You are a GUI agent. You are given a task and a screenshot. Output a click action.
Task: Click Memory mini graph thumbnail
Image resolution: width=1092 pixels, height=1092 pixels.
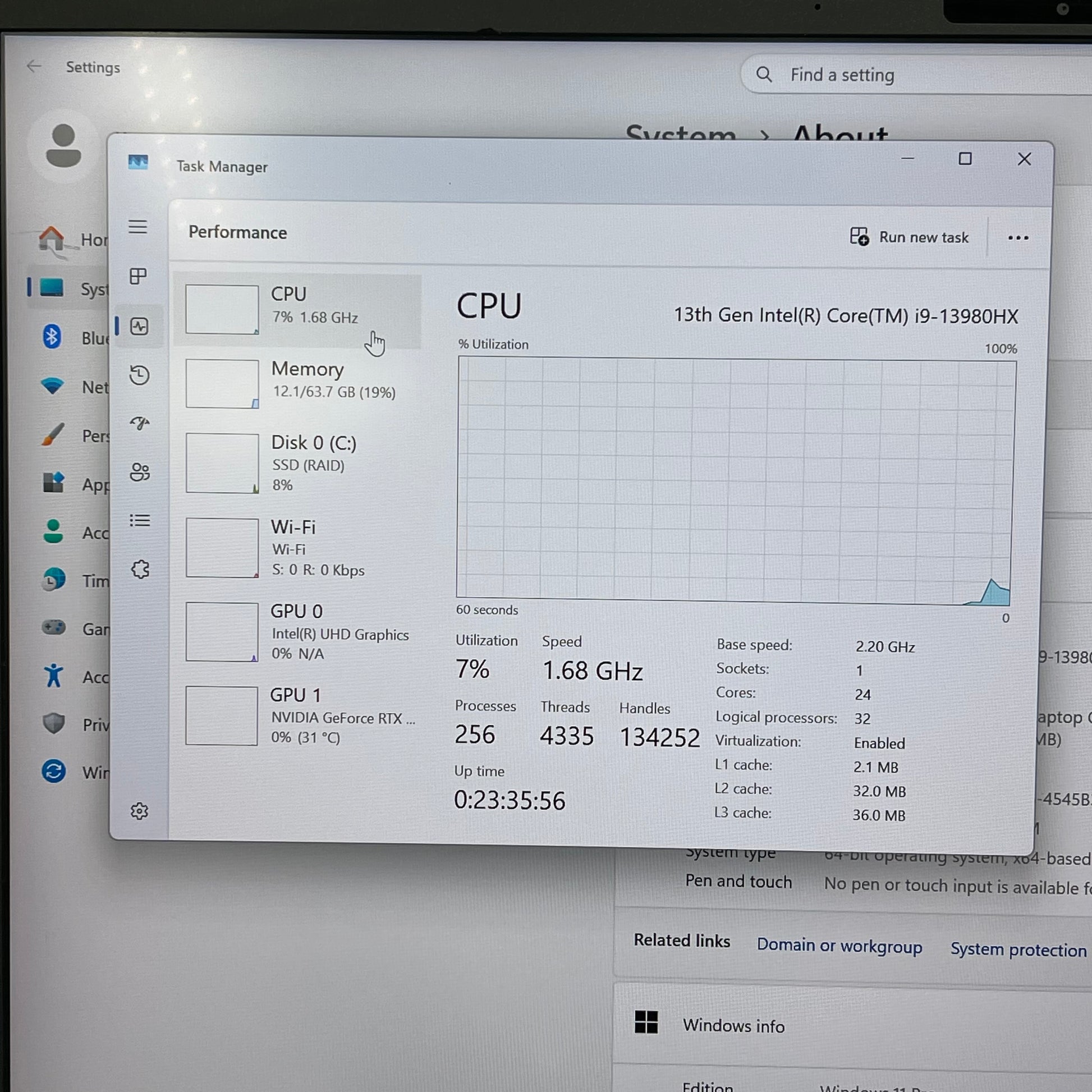222,384
